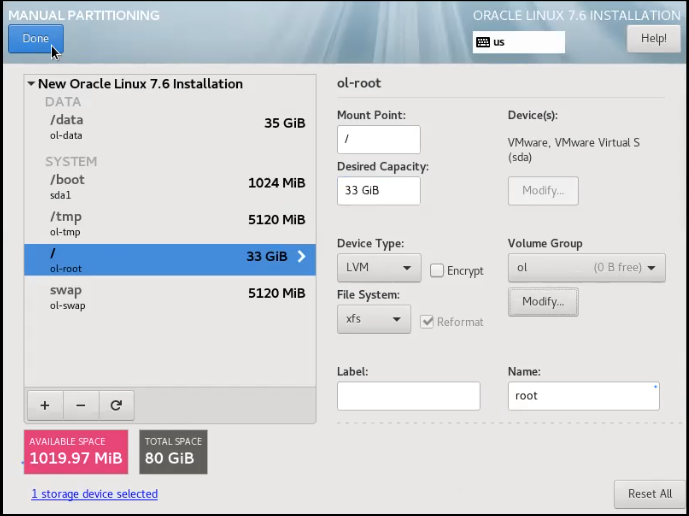Click Modify button under Volume Group
Image resolution: width=689 pixels, height=516 pixels.
pos(543,302)
